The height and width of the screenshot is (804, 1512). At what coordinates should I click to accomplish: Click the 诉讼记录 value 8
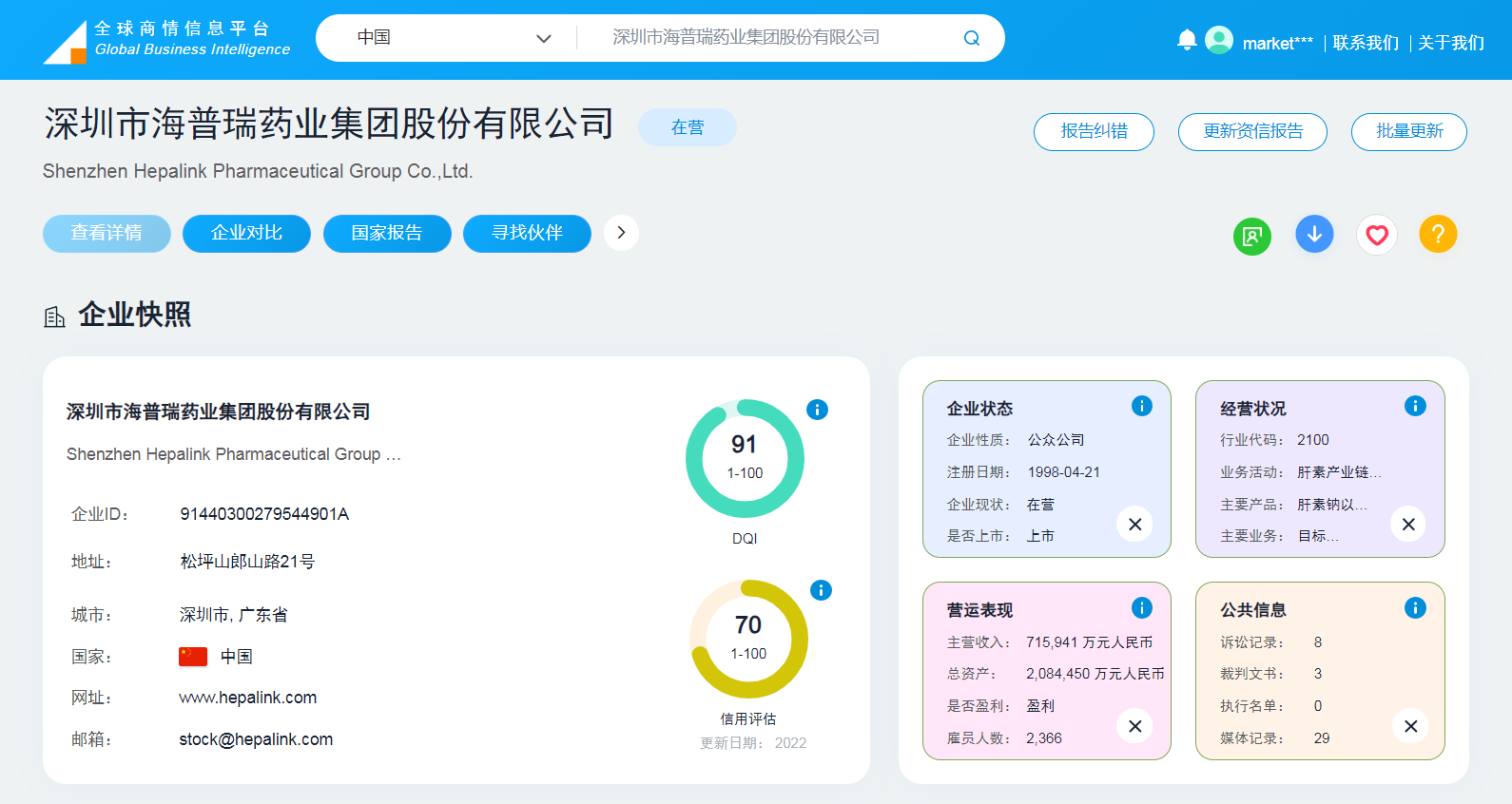(1318, 642)
